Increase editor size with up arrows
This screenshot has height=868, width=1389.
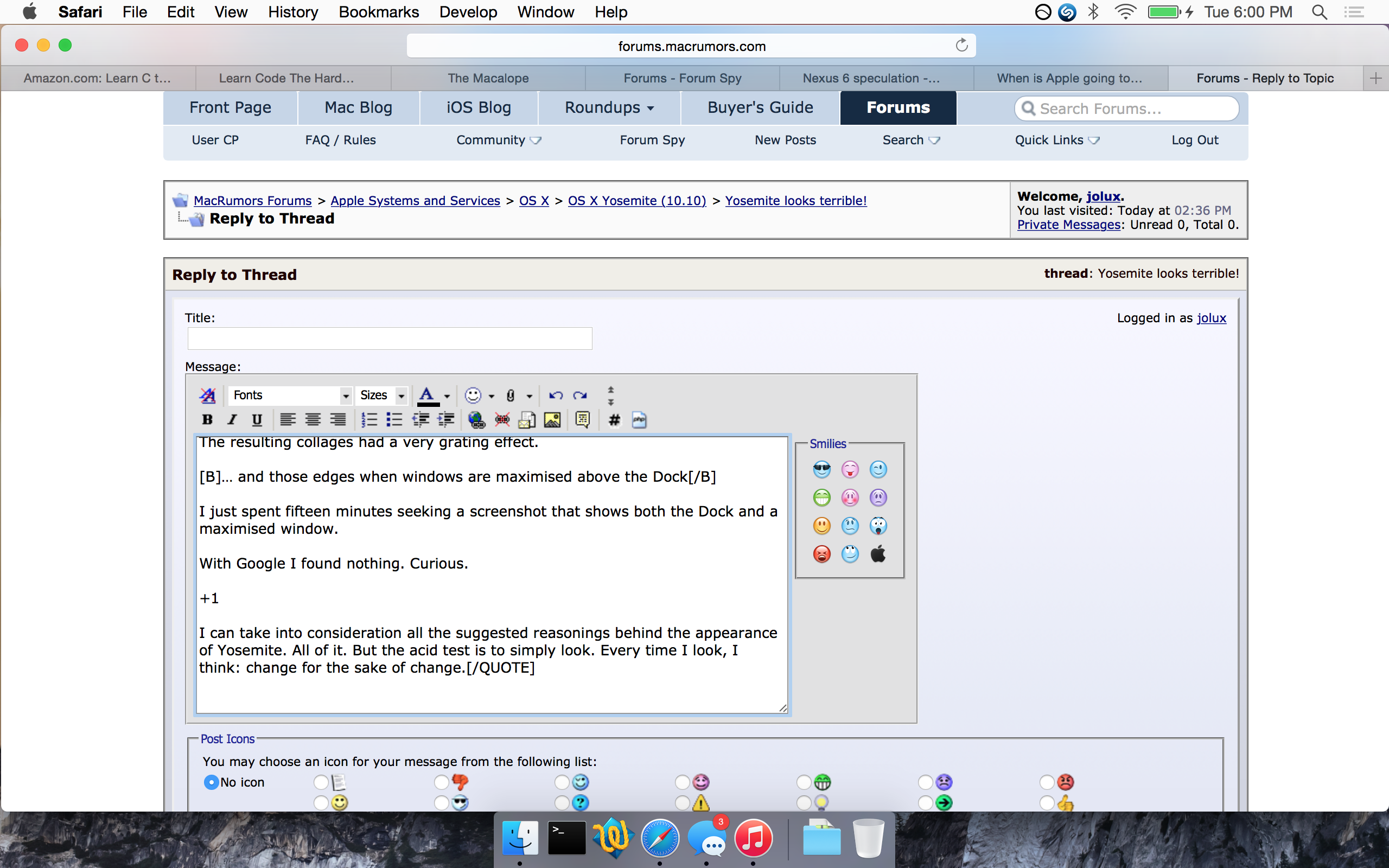pos(610,390)
